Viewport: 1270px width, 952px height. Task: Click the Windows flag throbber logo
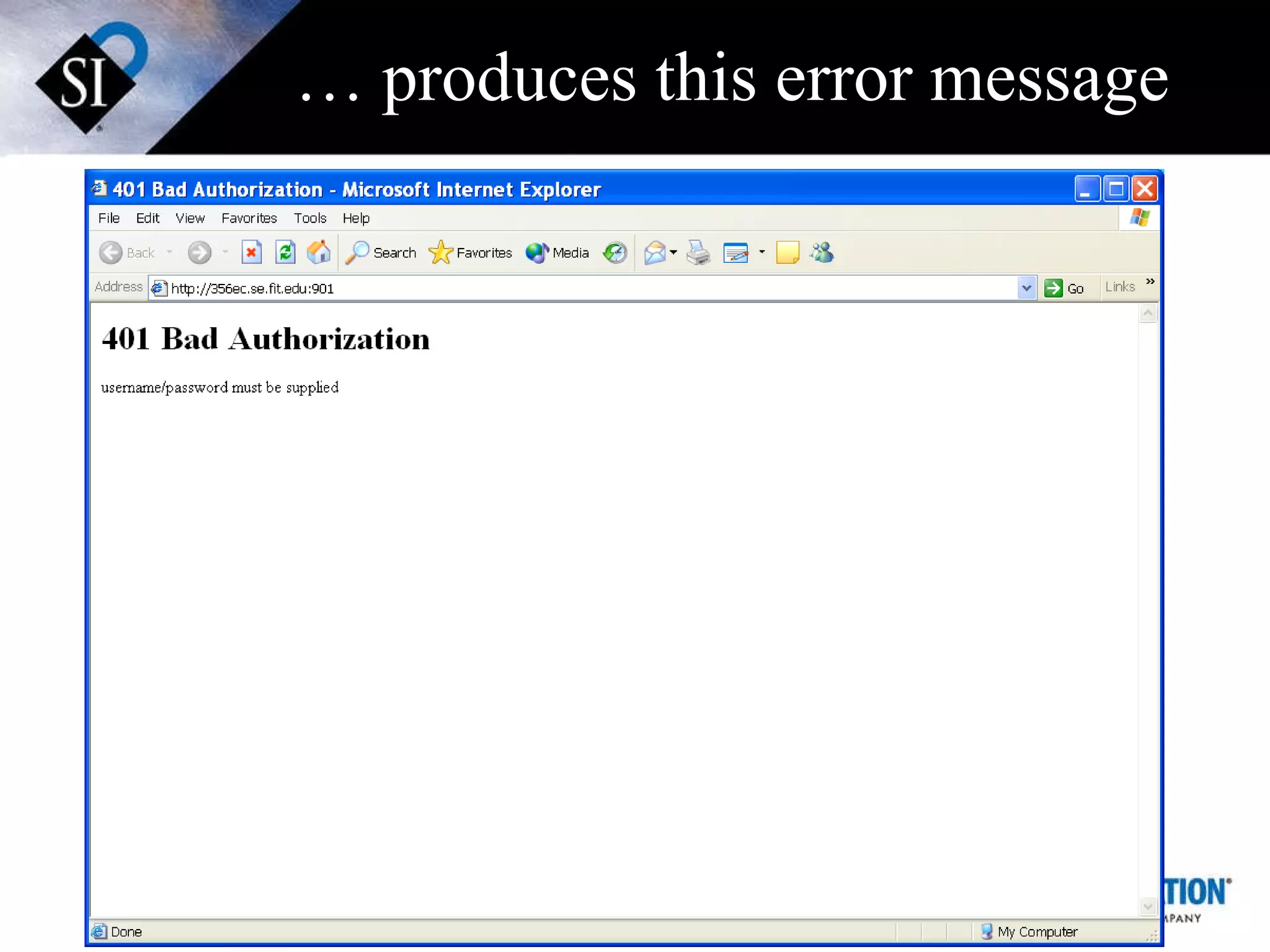pos(1140,218)
